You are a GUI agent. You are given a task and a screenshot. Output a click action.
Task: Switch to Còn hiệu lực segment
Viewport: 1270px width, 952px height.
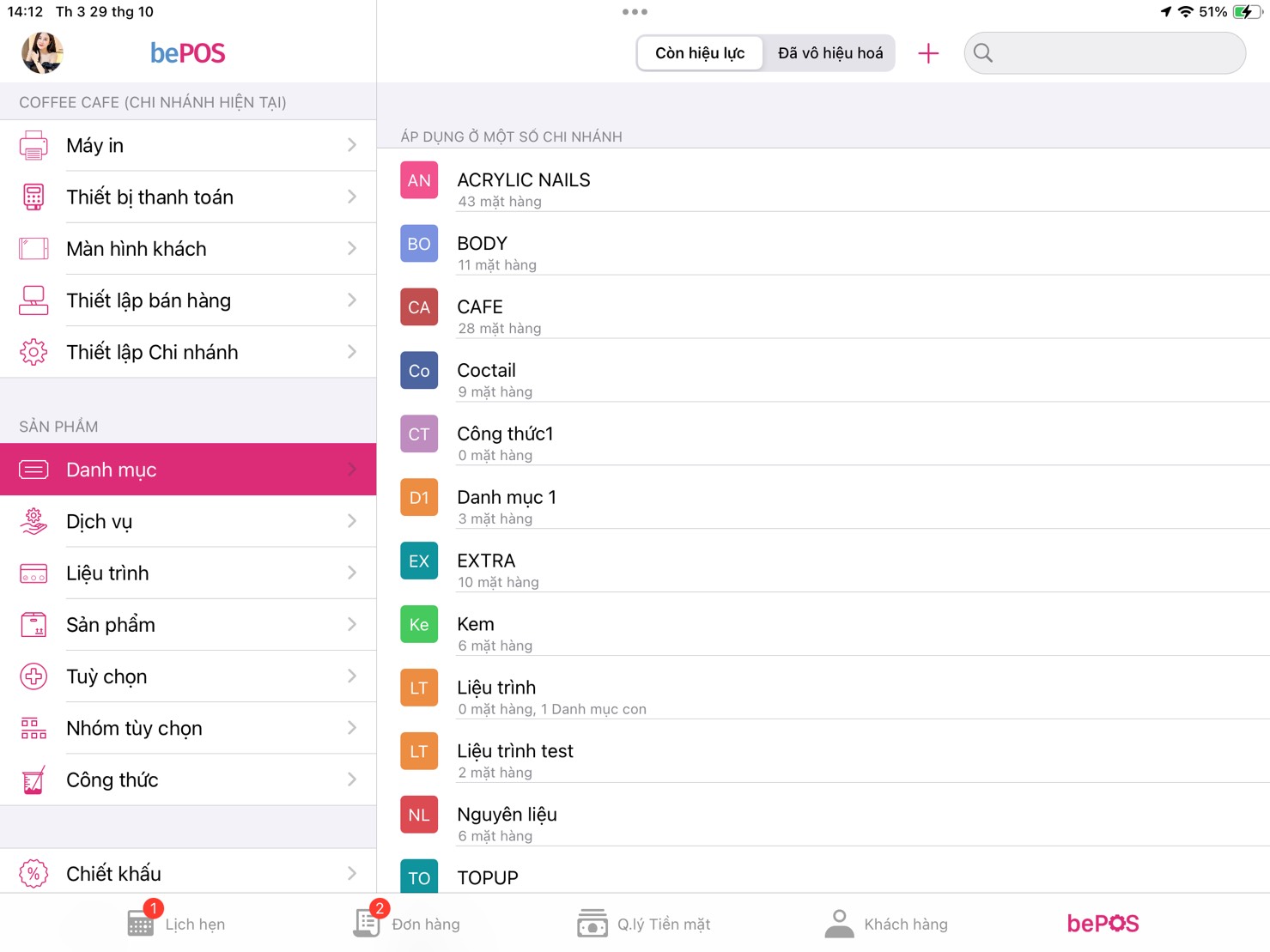(700, 53)
